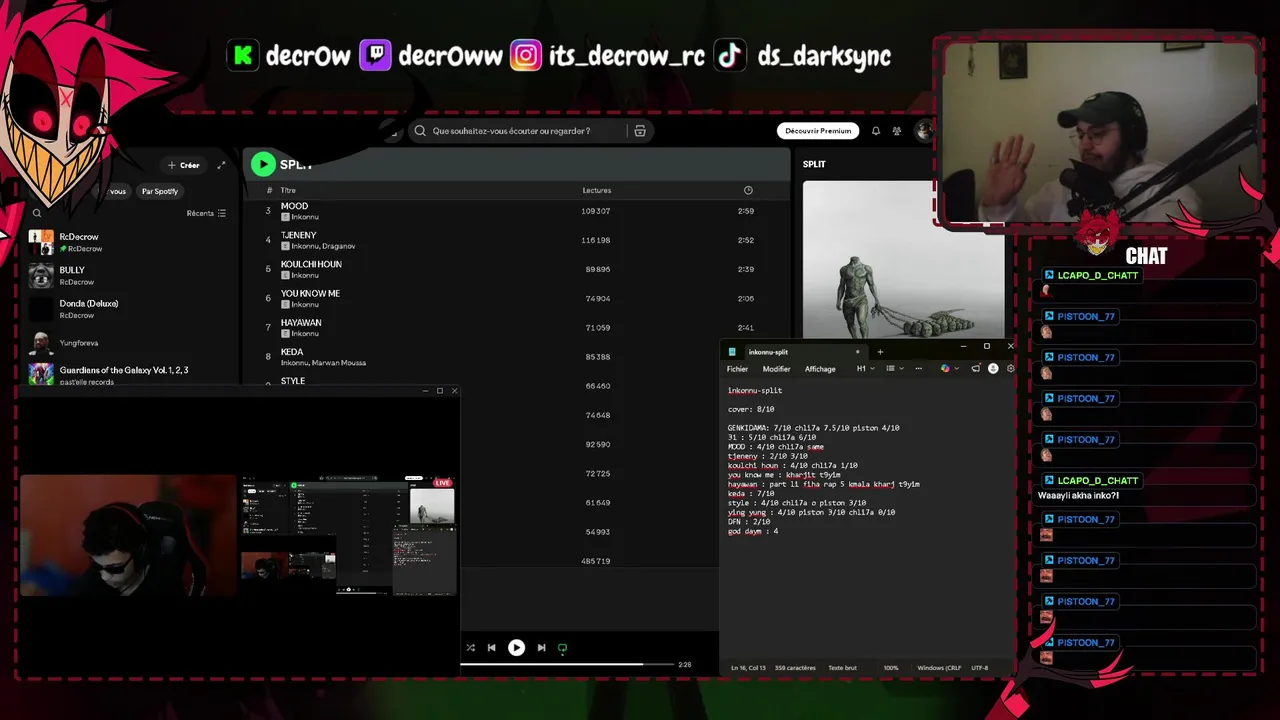Click the LCAPO_D_CHATT message 'Waaayli akha inko?!'
Image resolution: width=1280 pixels, height=720 pixels.
pos(1078,496)
